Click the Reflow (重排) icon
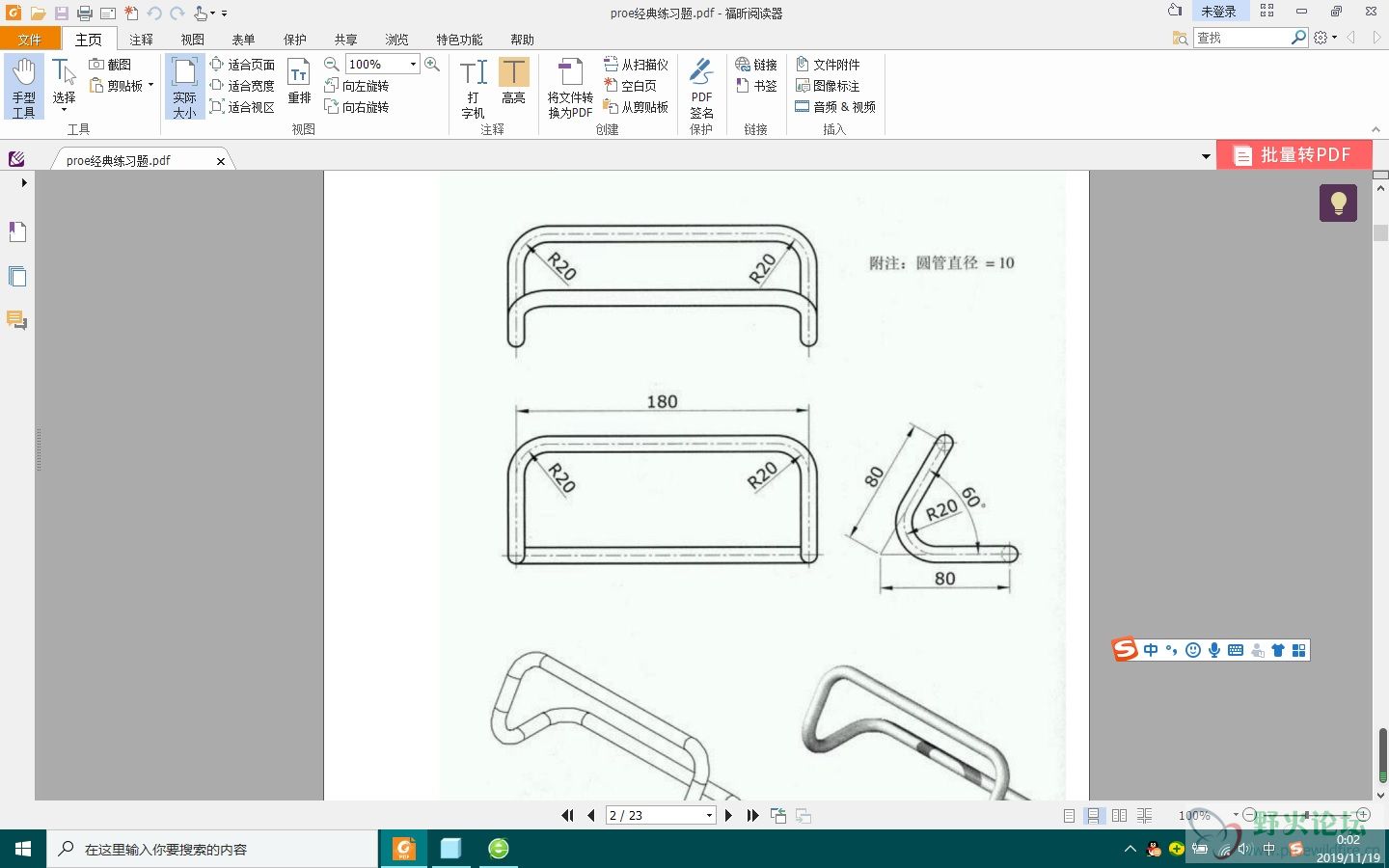 click(x=299, y=82)
